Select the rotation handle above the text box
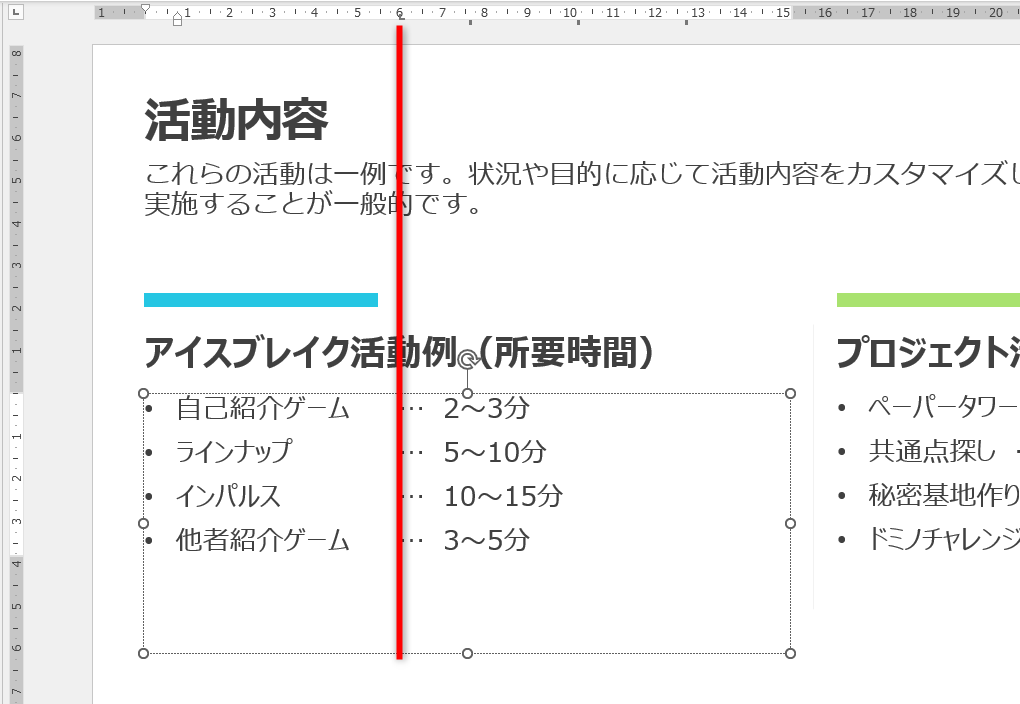 [467, 360]
